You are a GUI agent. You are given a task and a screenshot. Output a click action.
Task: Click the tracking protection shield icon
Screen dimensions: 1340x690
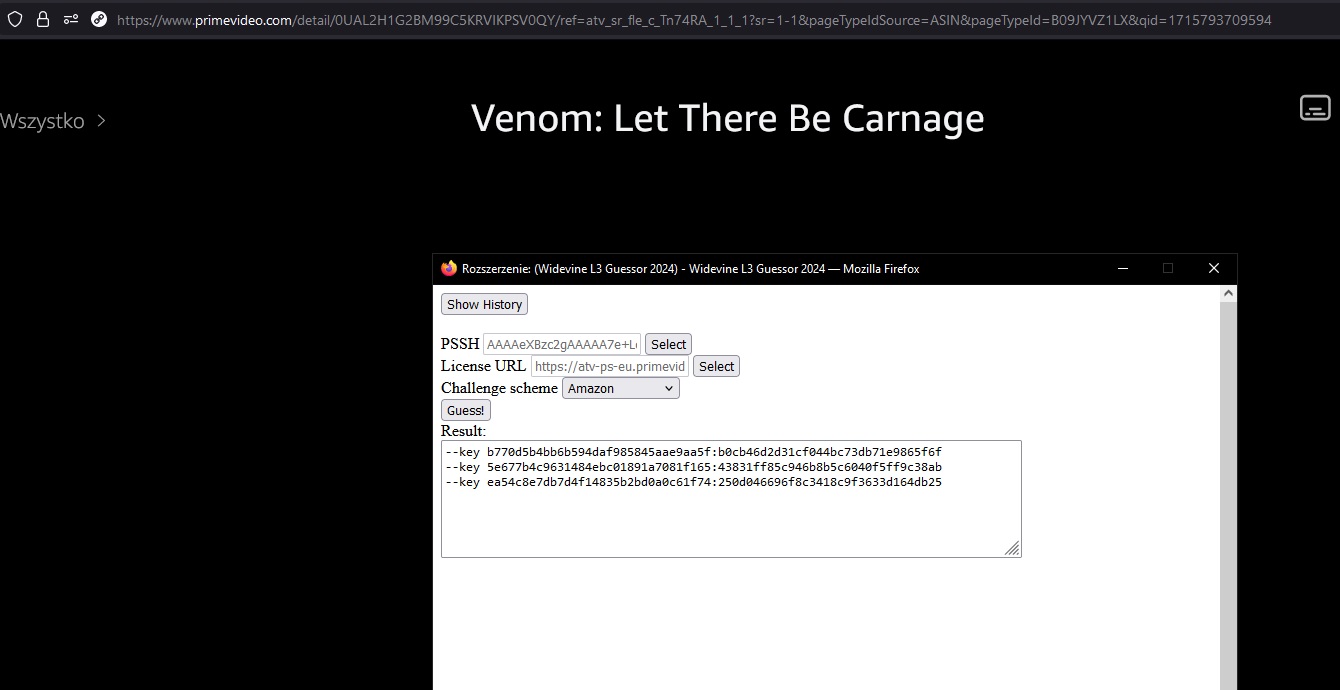coord(15,19)
